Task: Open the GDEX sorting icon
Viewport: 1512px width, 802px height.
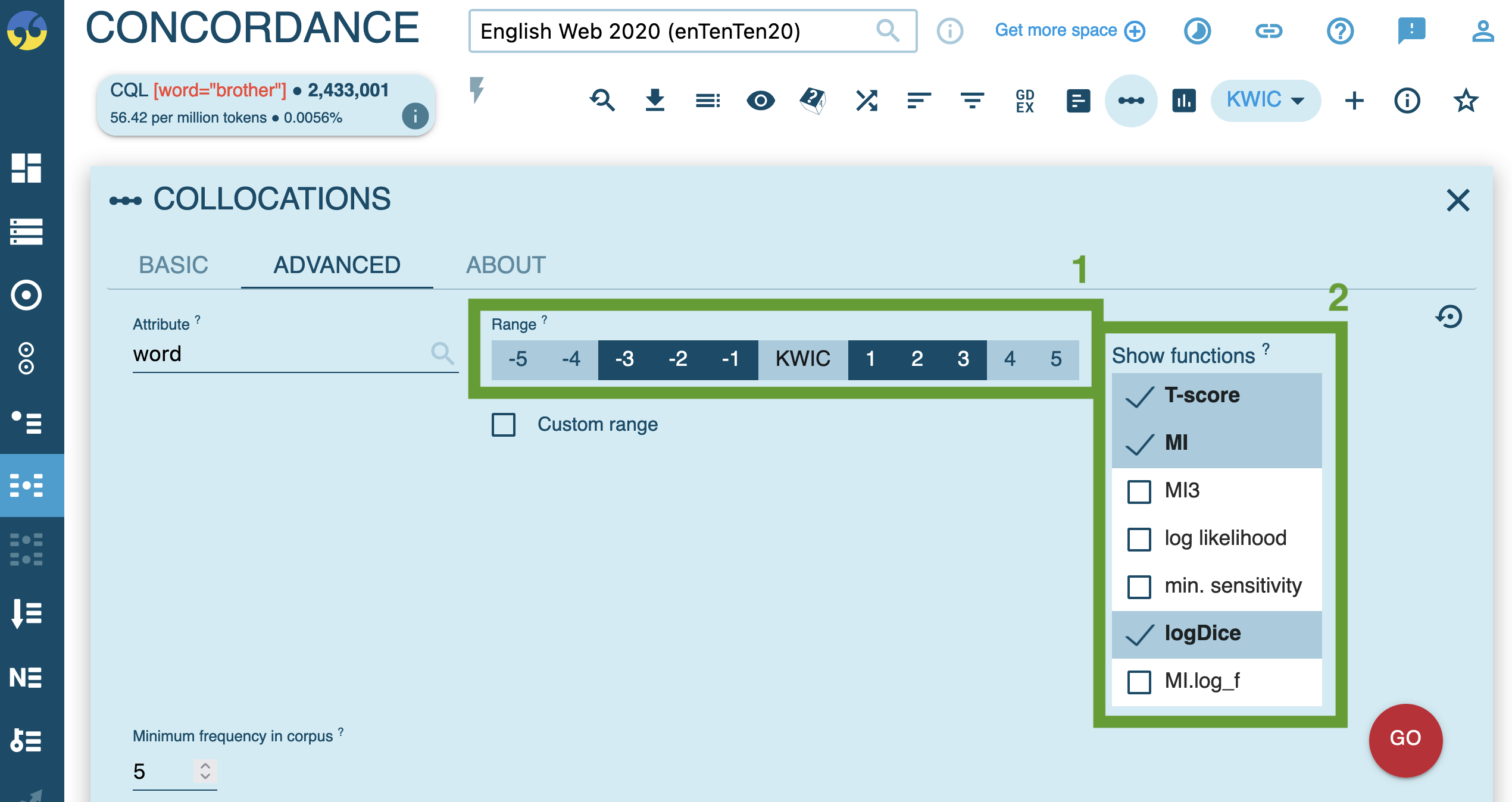Action: point(1024,101)
